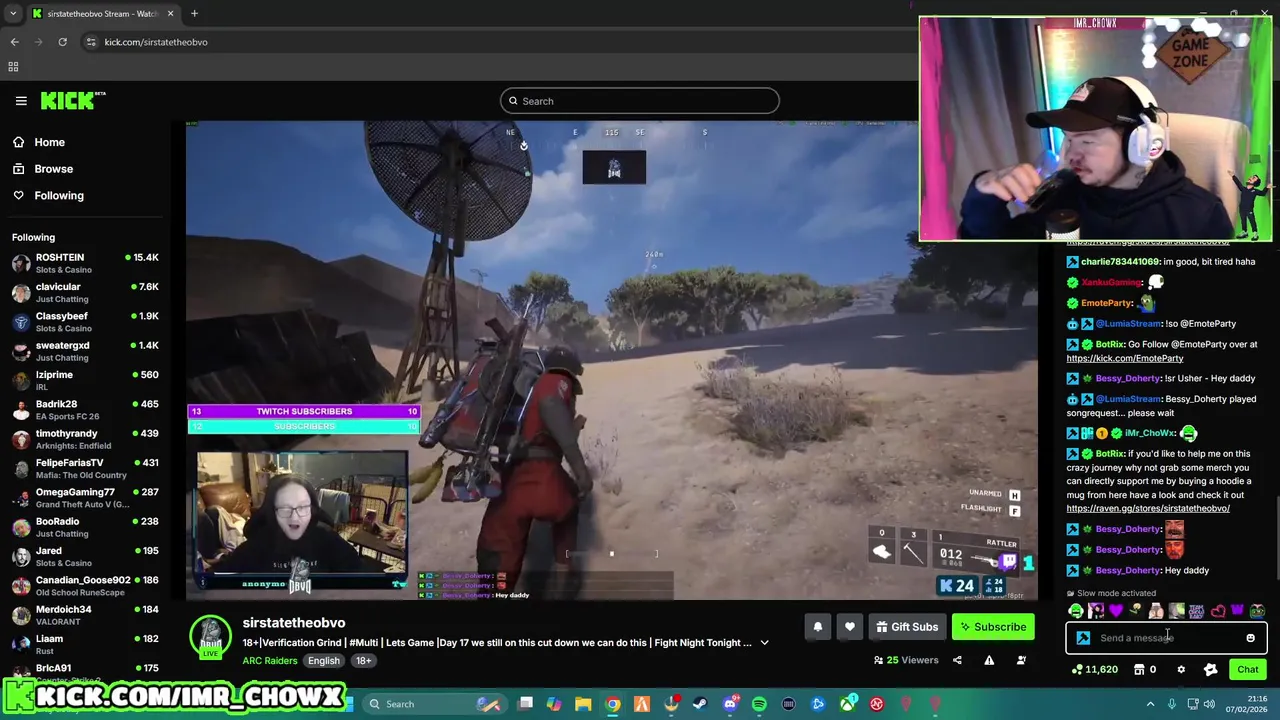Viewport: 1280px width, 720px height.
Task: Open ROSHTEIN channel in Following list
Action: click(x=86, y=263)
